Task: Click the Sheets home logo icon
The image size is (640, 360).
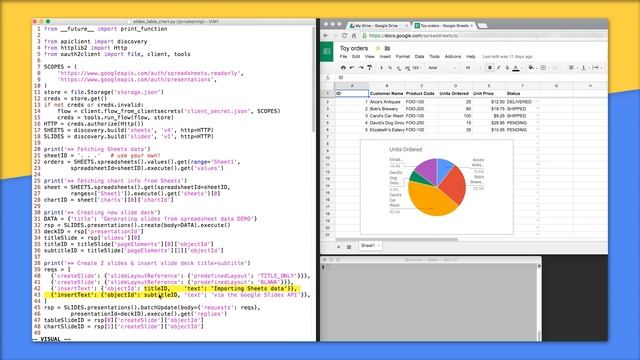Action: click(327, 51)
